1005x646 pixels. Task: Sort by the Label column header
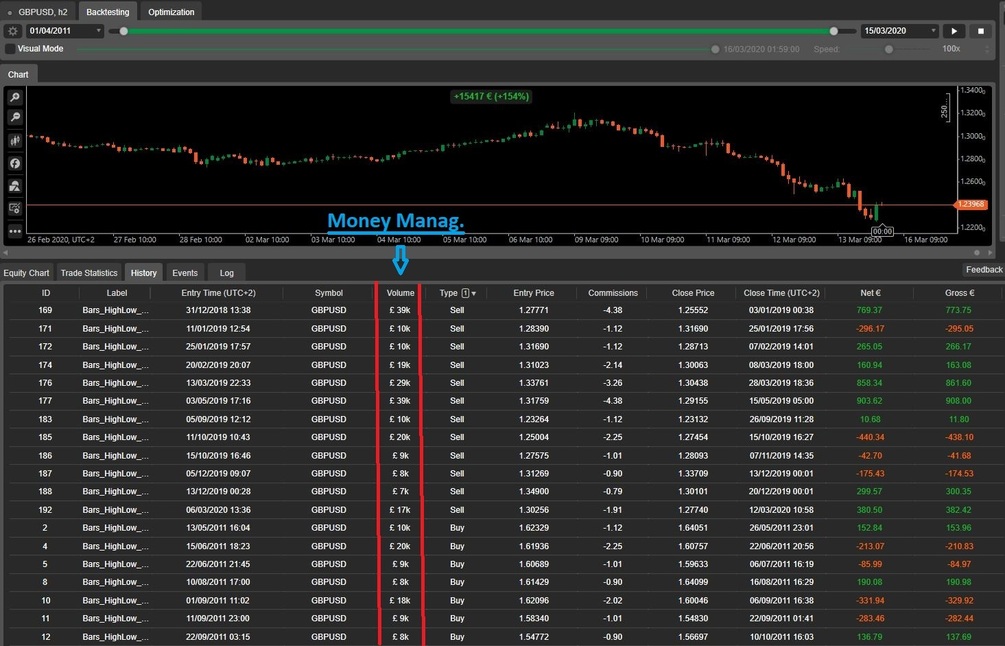tap(117, 293)
